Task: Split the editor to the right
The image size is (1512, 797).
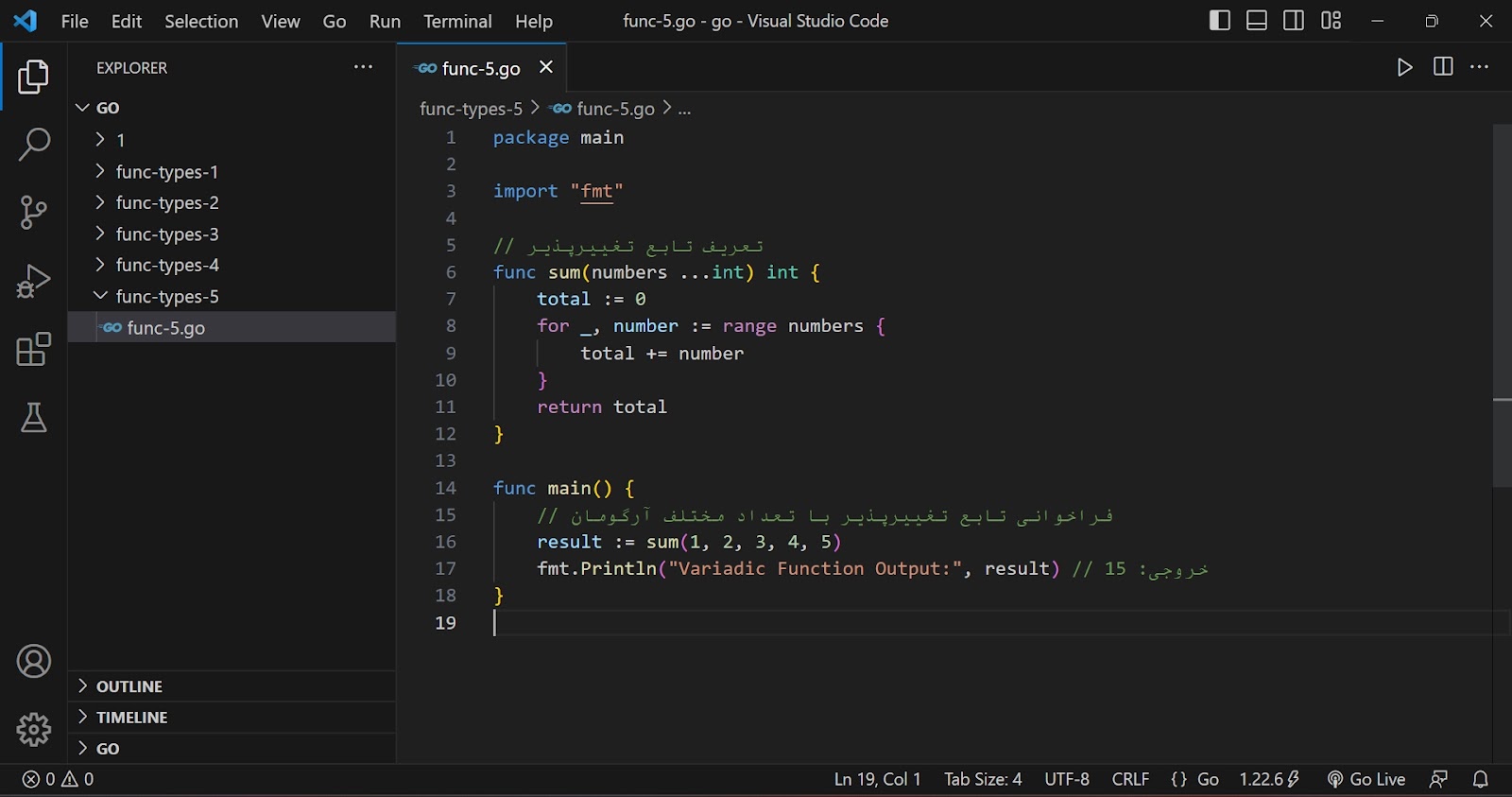Action: [1443, 66]
